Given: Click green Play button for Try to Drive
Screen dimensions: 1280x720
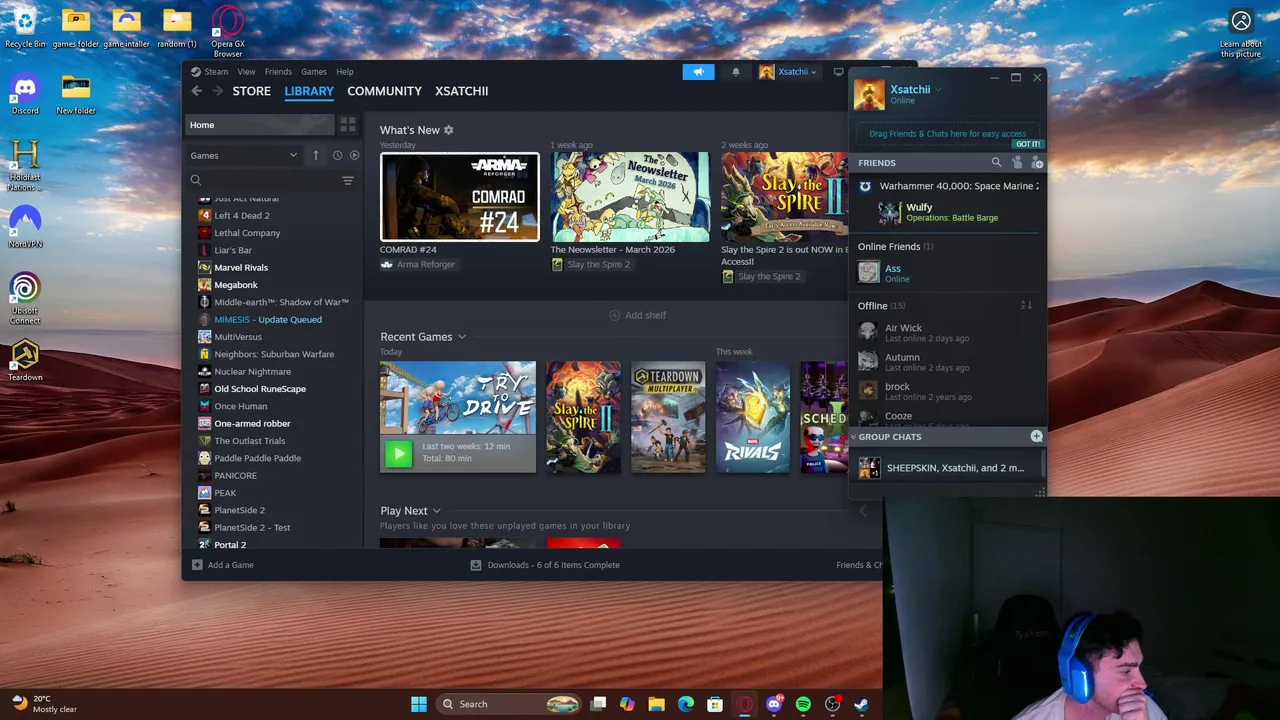Looking at the screenshot, I should [x=398, y=453].
